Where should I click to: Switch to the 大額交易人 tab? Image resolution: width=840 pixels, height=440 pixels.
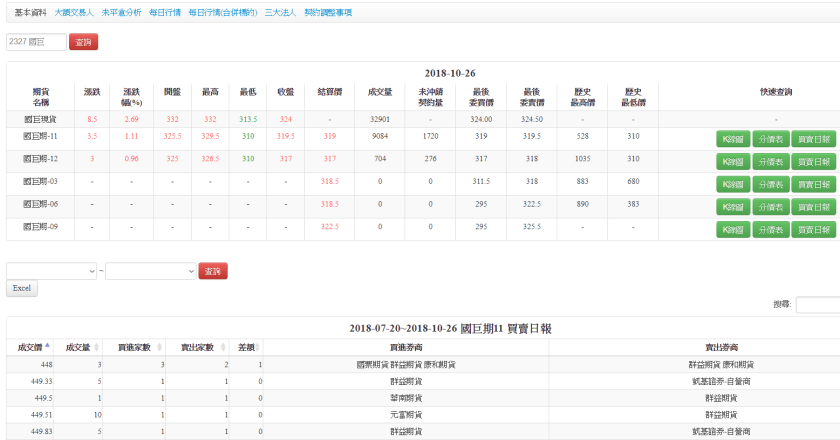(x=74, y=12)
